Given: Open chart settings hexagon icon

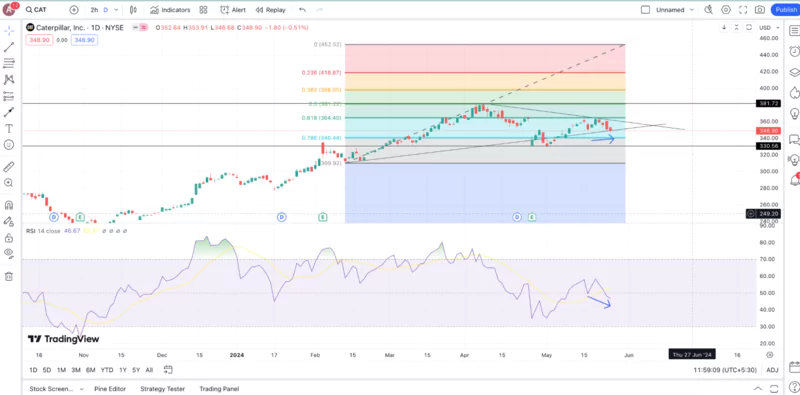Looking at the screenshot, I should 726,10.
